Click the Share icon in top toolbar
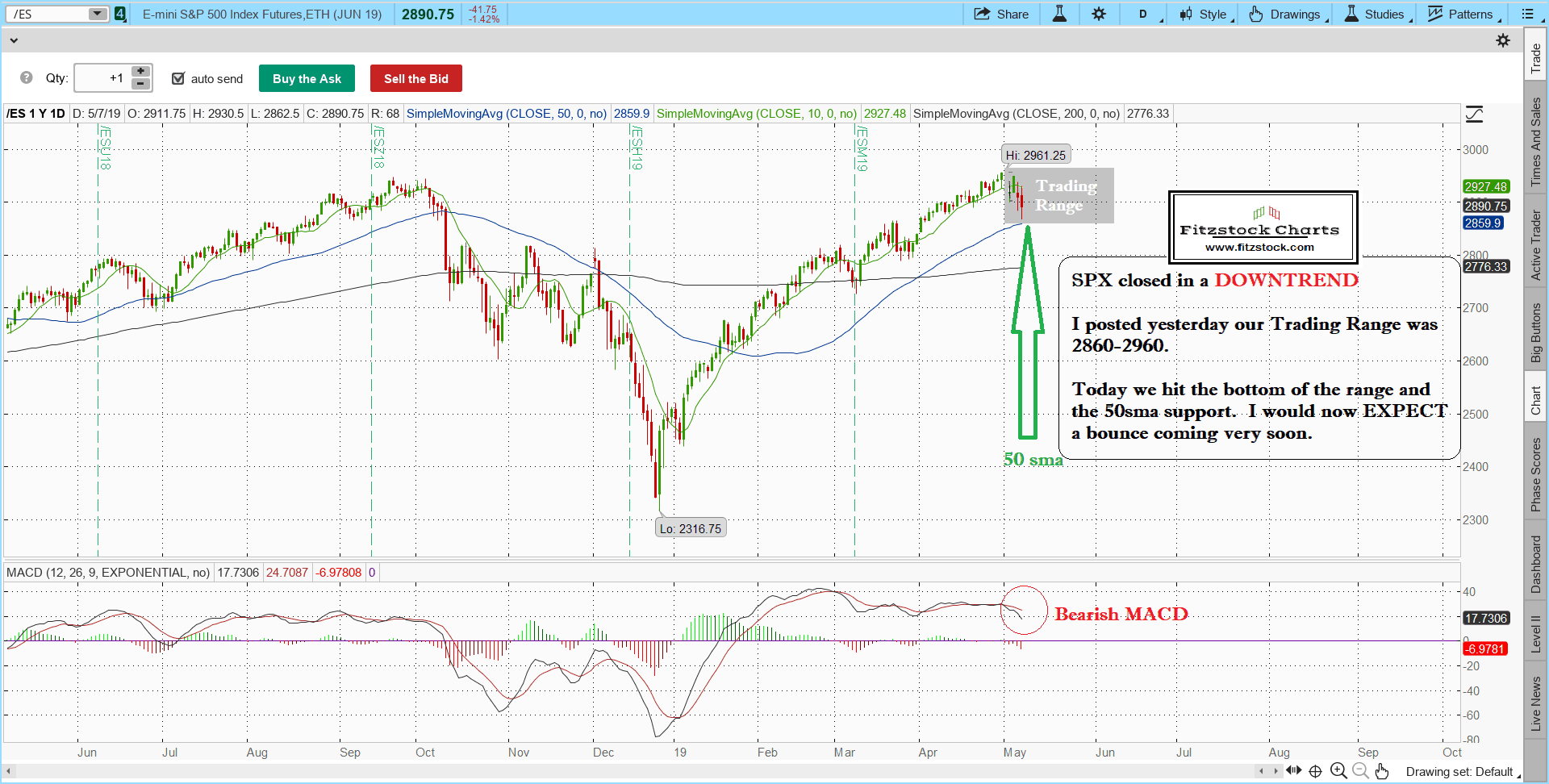Screen dimensions: 1549x784 982,14
